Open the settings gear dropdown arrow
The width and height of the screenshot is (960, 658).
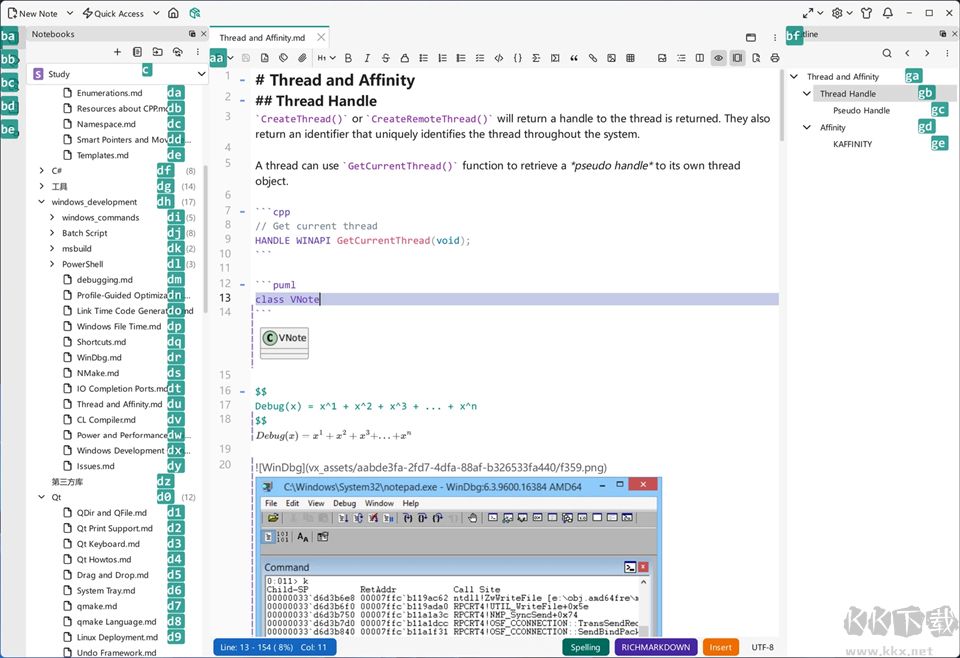(850, 13)
